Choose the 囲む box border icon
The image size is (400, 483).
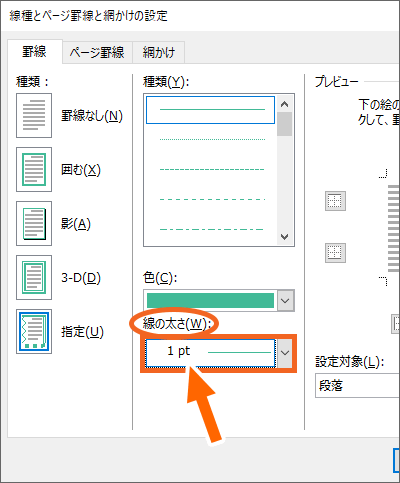34,169
